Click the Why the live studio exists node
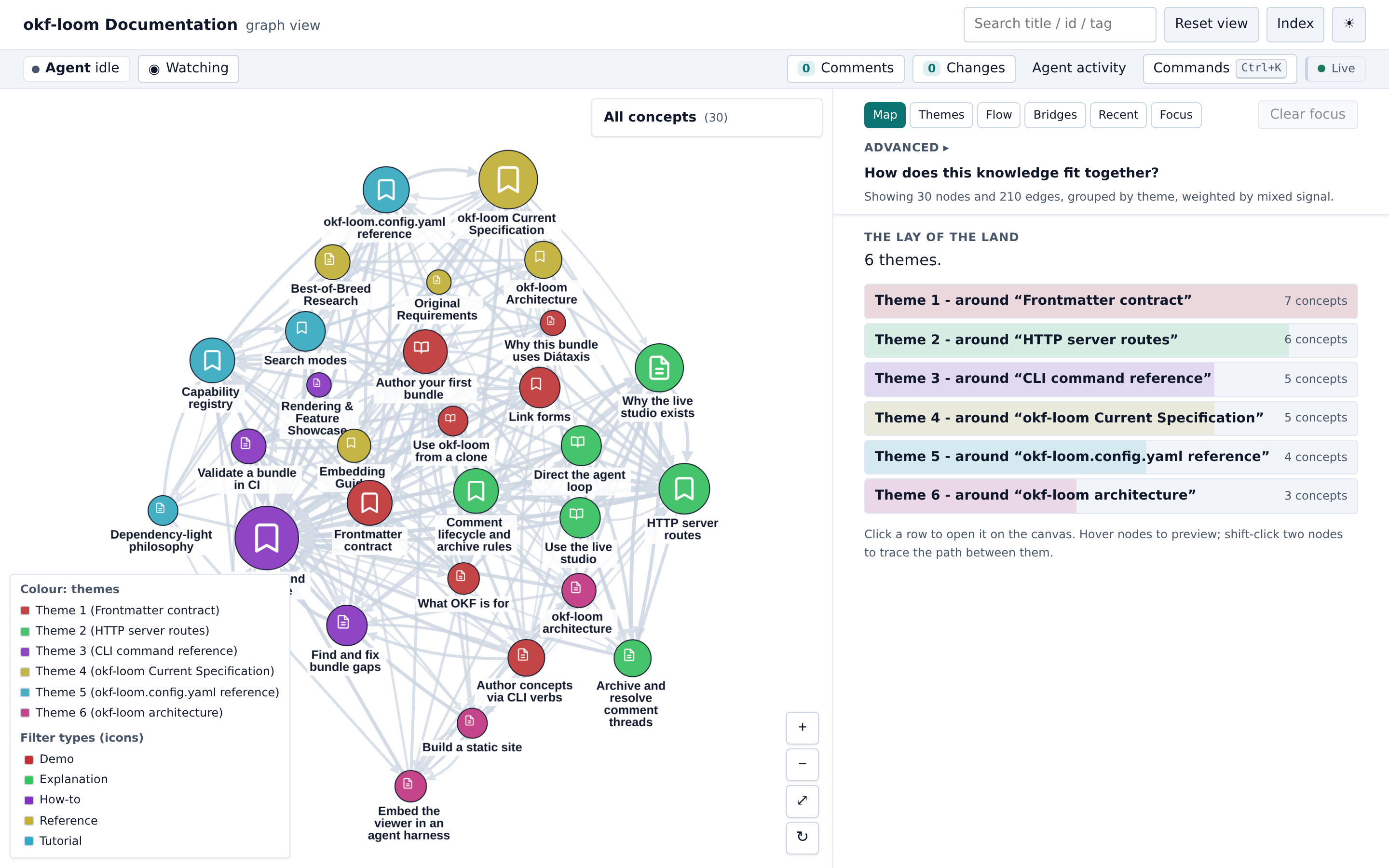The image size is (1389, 868). coord(659,368)
